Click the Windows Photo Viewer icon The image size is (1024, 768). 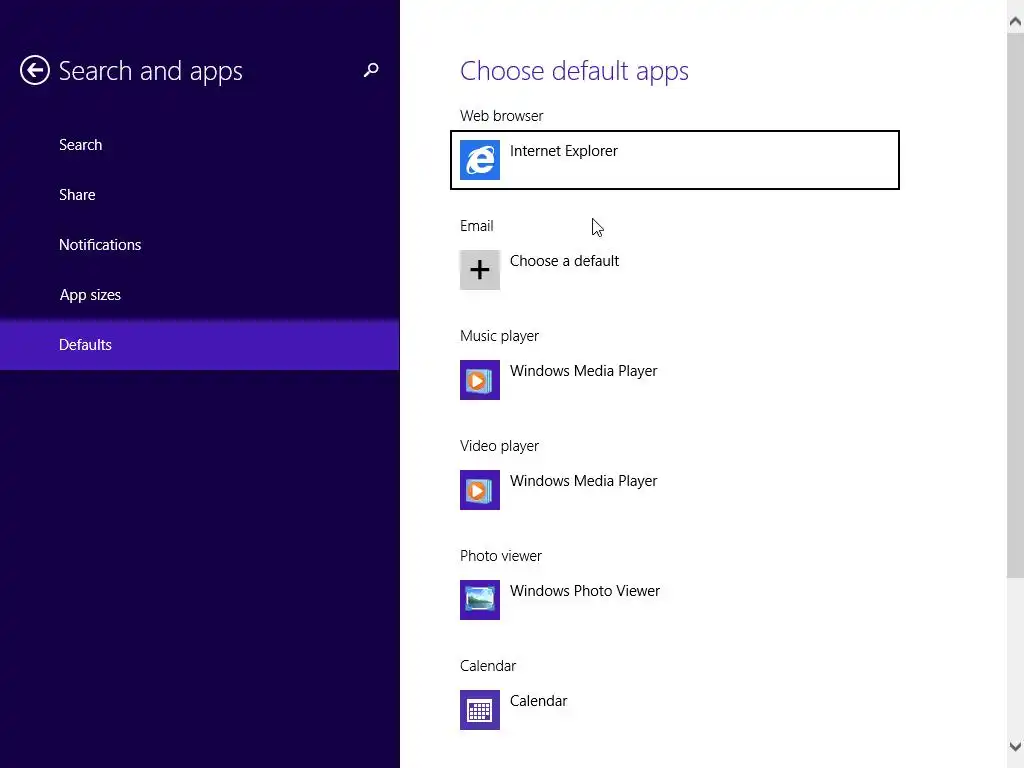(479, 600)
